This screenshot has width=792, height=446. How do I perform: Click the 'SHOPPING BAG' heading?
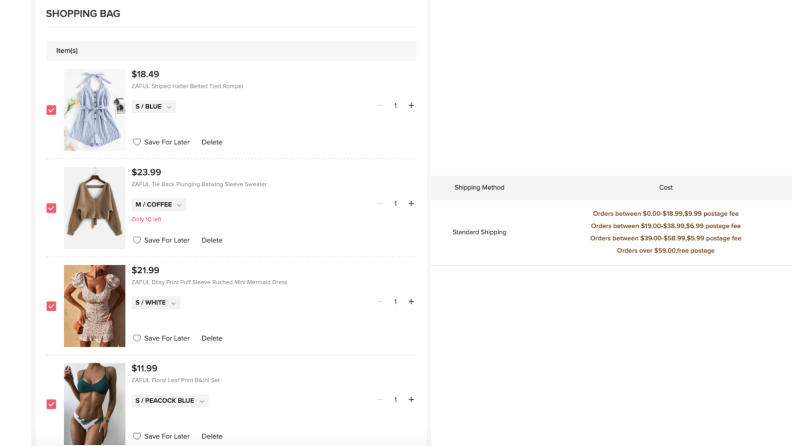tap(83, 14)
